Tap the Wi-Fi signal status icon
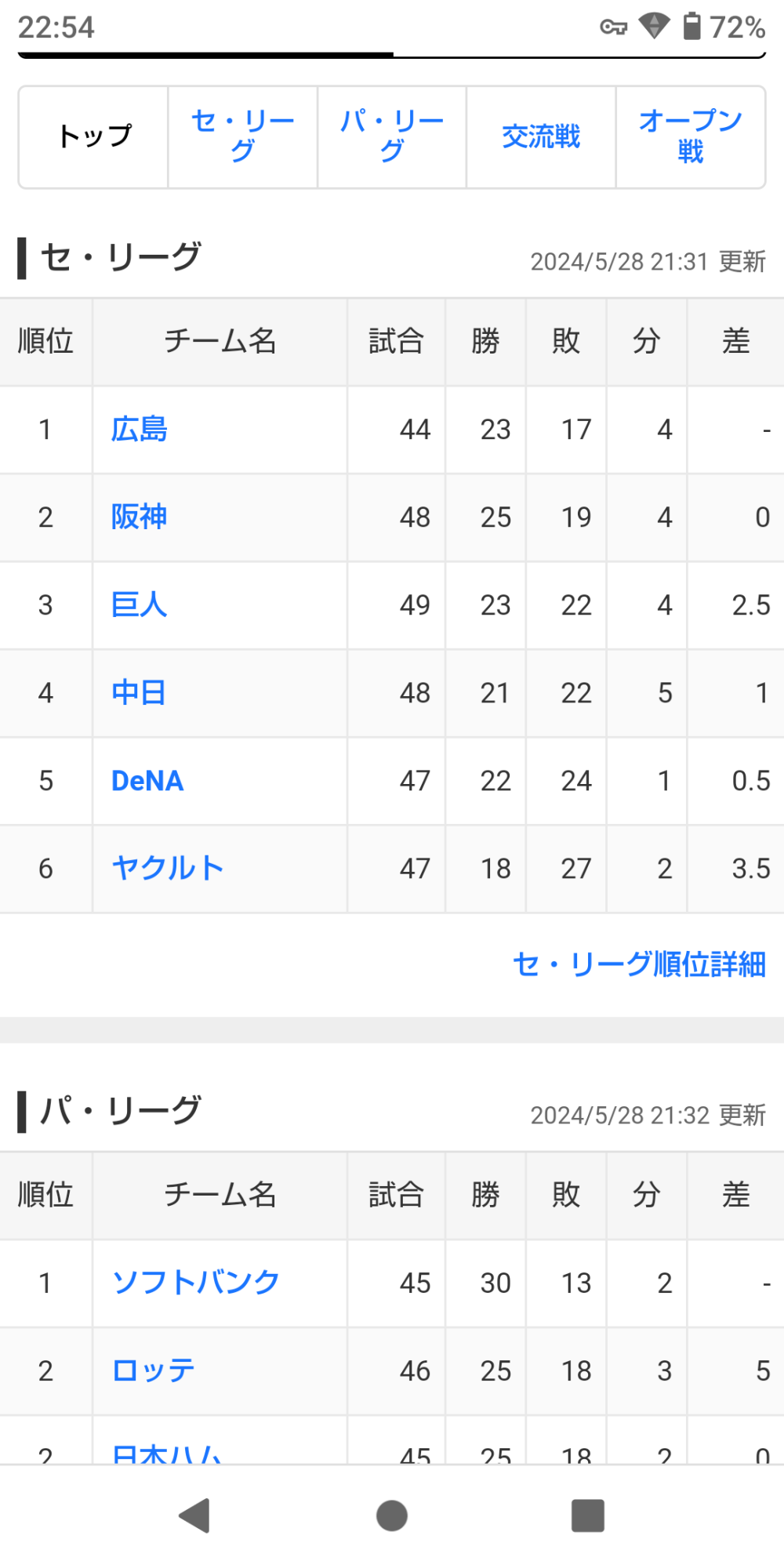Screen dimensions: 784x1568 (653, 27)
